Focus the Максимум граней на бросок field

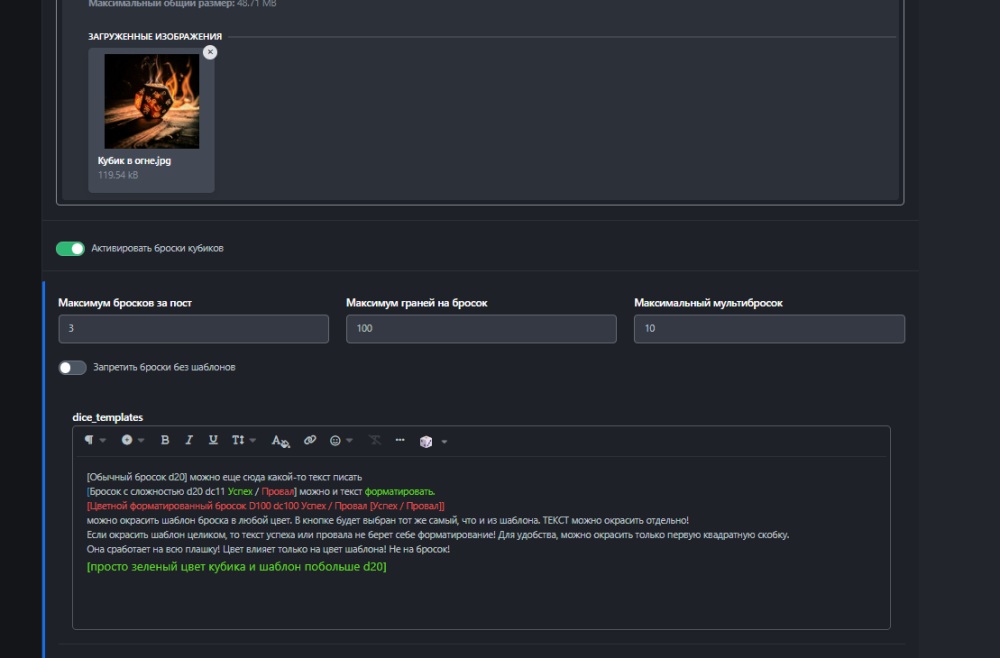point(481,329)
